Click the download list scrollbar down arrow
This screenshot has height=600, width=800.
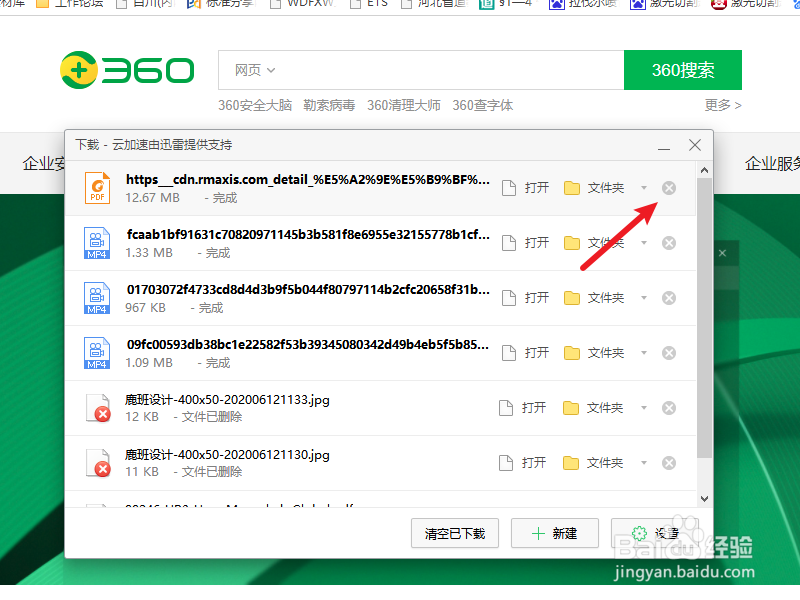(703, 497)
